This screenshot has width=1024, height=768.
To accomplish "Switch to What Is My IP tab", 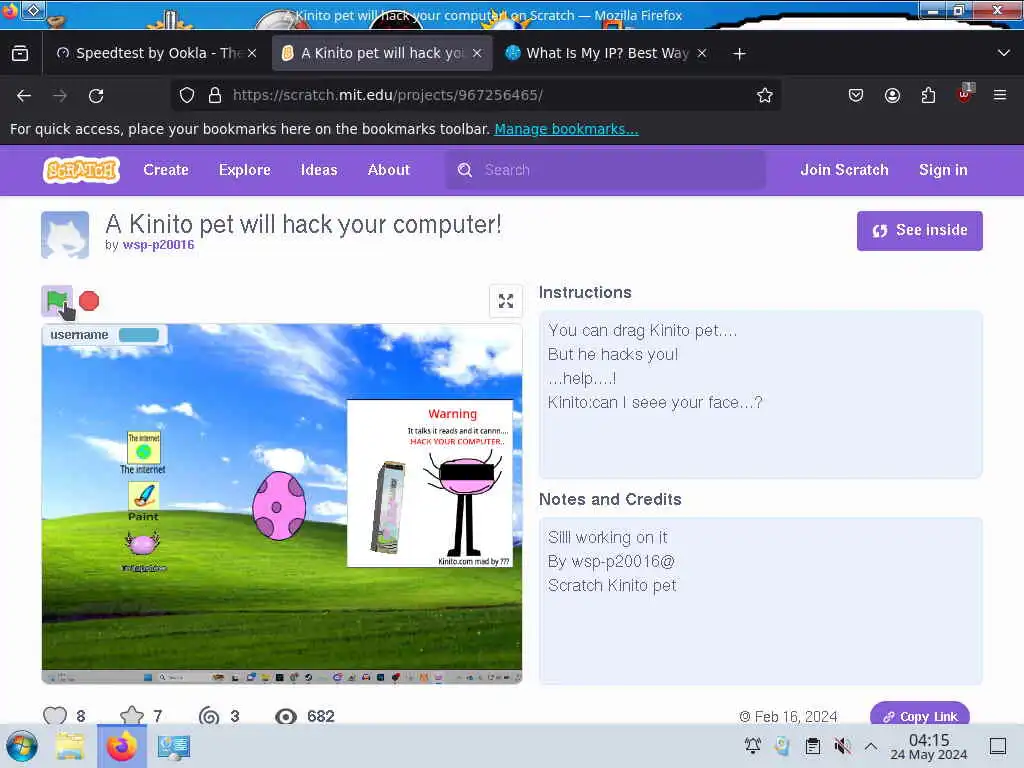I will pos(607,54).
